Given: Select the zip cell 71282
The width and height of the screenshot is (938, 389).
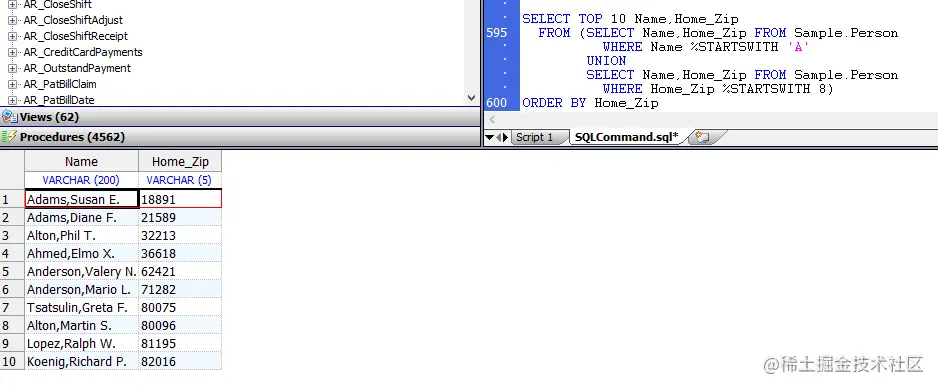Looking at the screenshot, I should click(180, 290).
